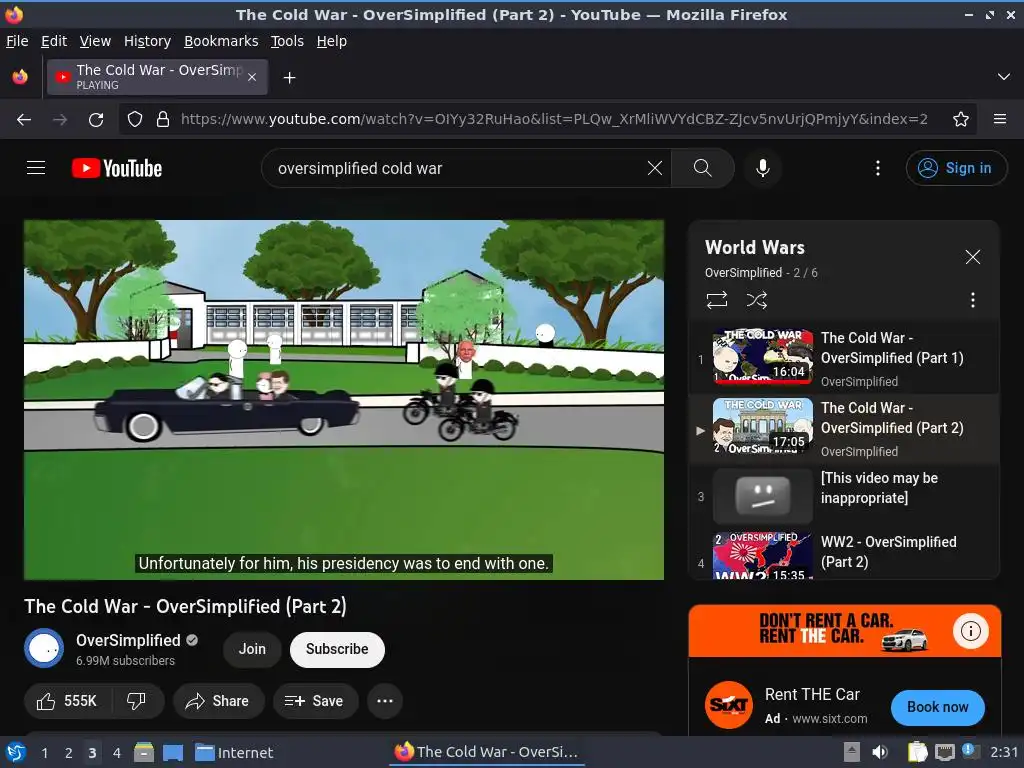1024x768 pixels.
Task: Open YouTube settings three-dot menu
Action: (878, 168)
